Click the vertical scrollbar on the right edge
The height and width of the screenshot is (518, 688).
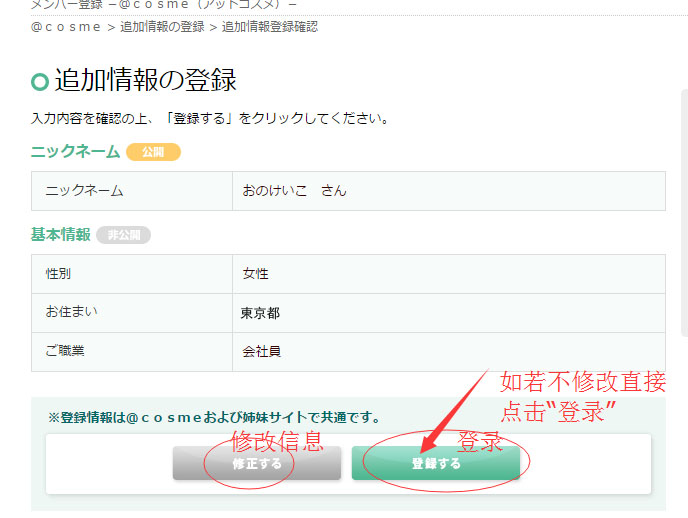[x=684, y=213]
